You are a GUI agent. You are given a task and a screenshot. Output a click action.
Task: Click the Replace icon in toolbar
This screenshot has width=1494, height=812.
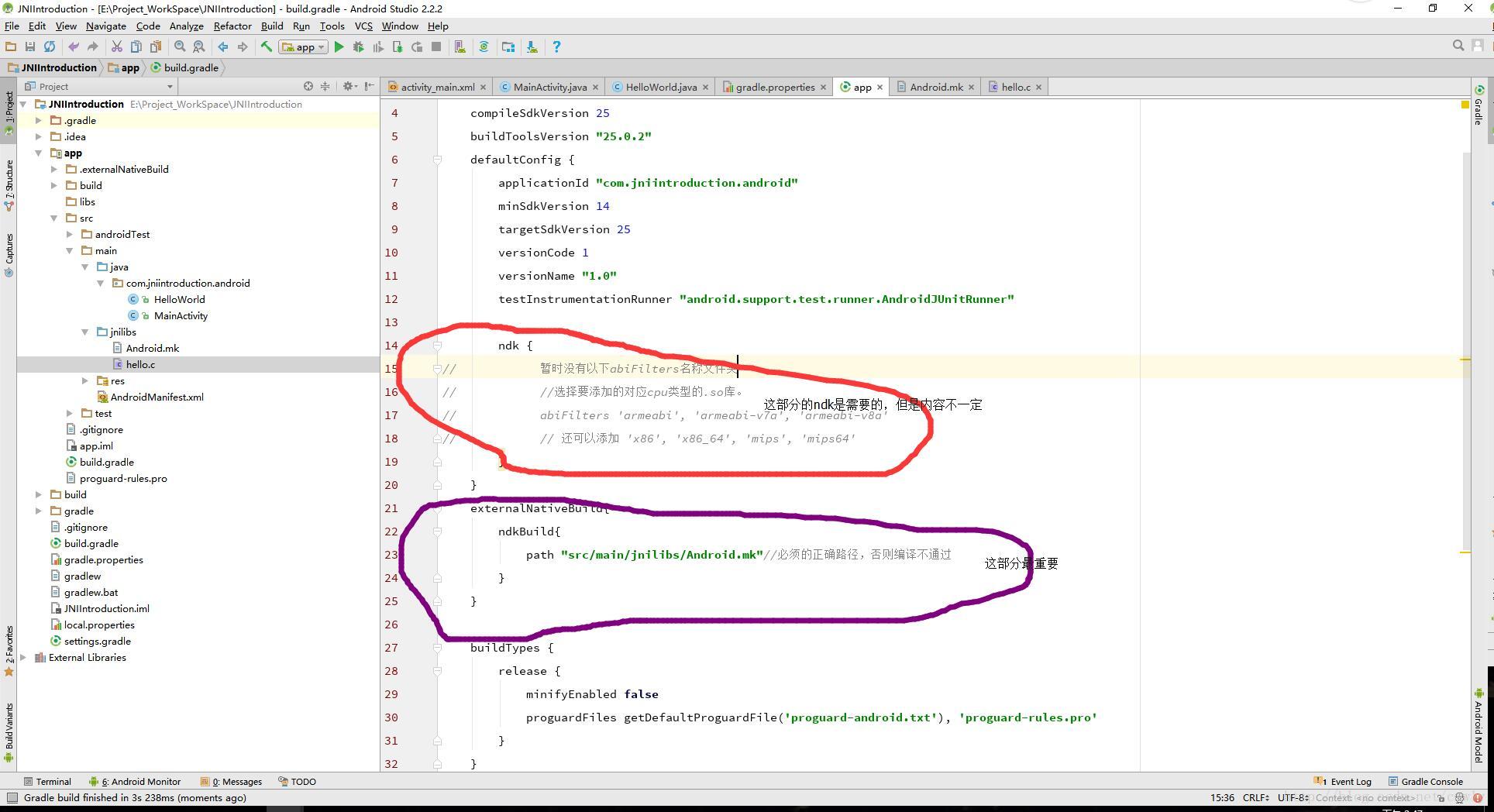pos(199,47)
